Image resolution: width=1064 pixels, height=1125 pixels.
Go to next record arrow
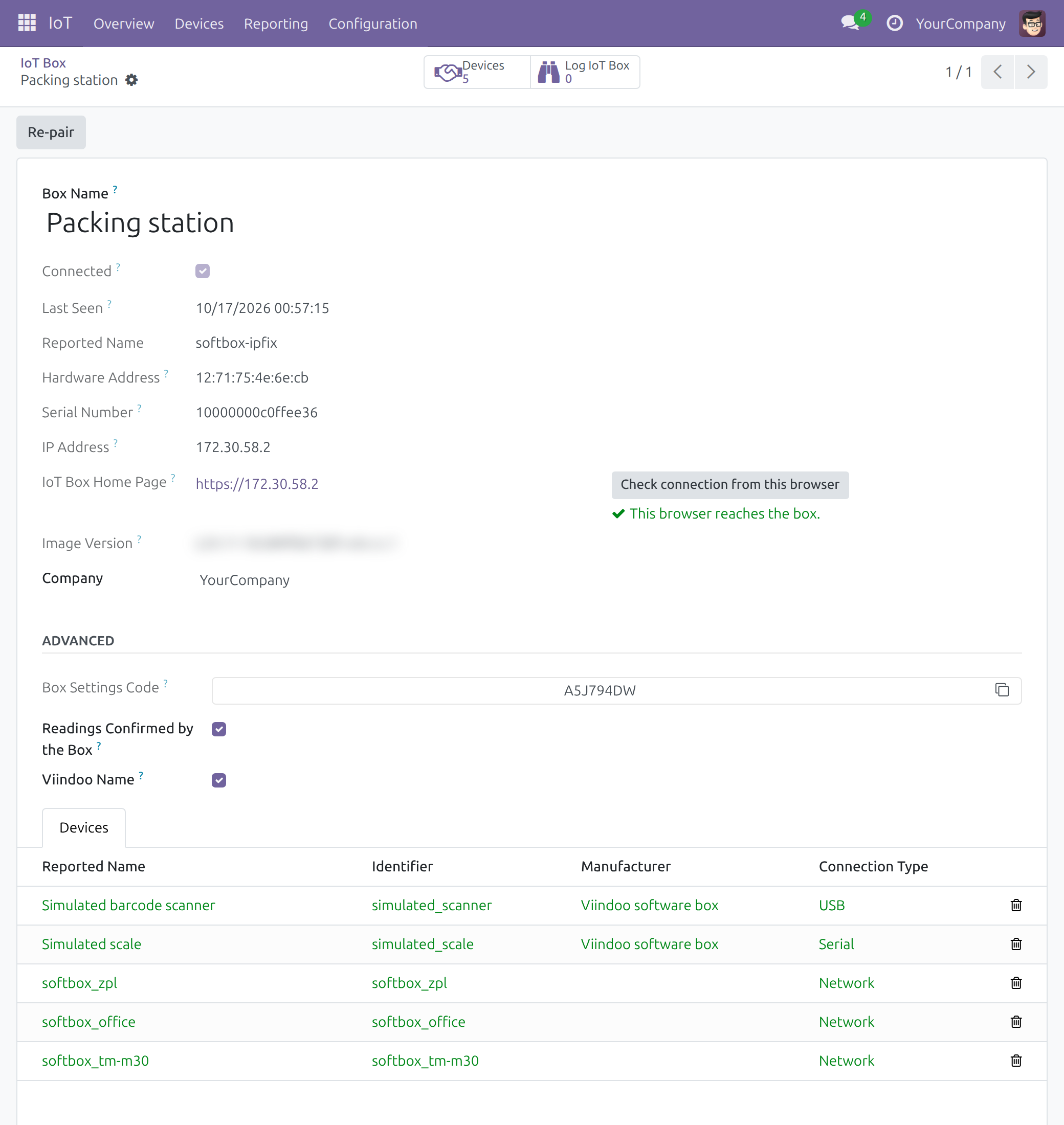point(1031,72)
